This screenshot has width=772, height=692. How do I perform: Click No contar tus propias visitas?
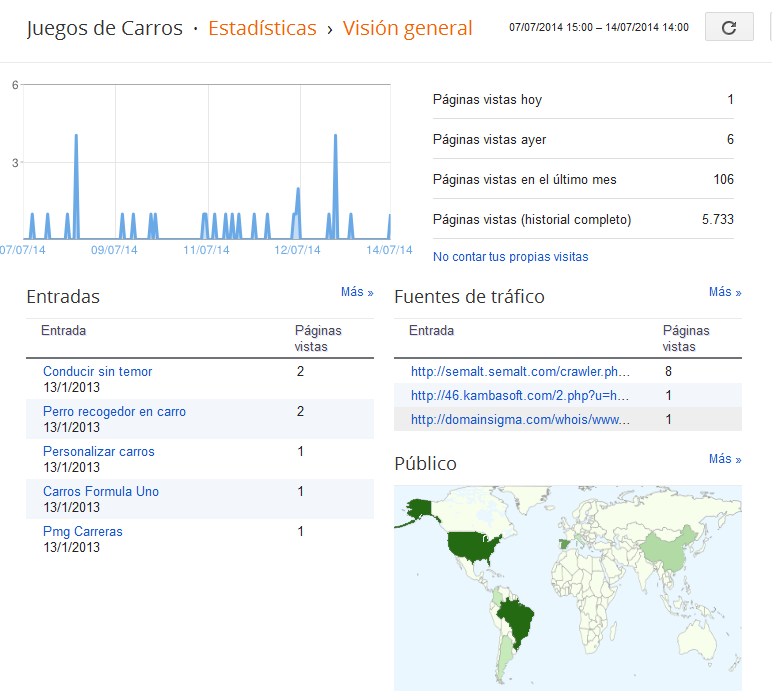[511, 256]
